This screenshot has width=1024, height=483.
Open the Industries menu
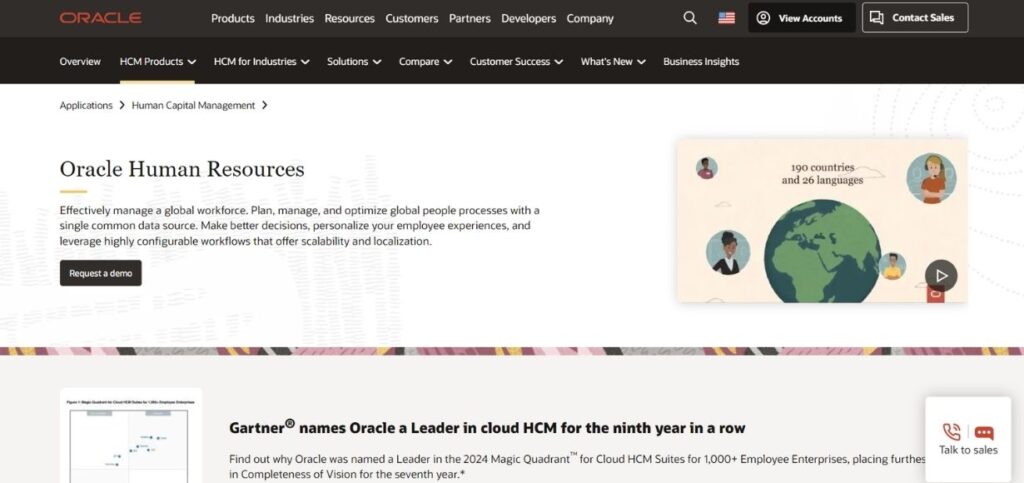289,18
